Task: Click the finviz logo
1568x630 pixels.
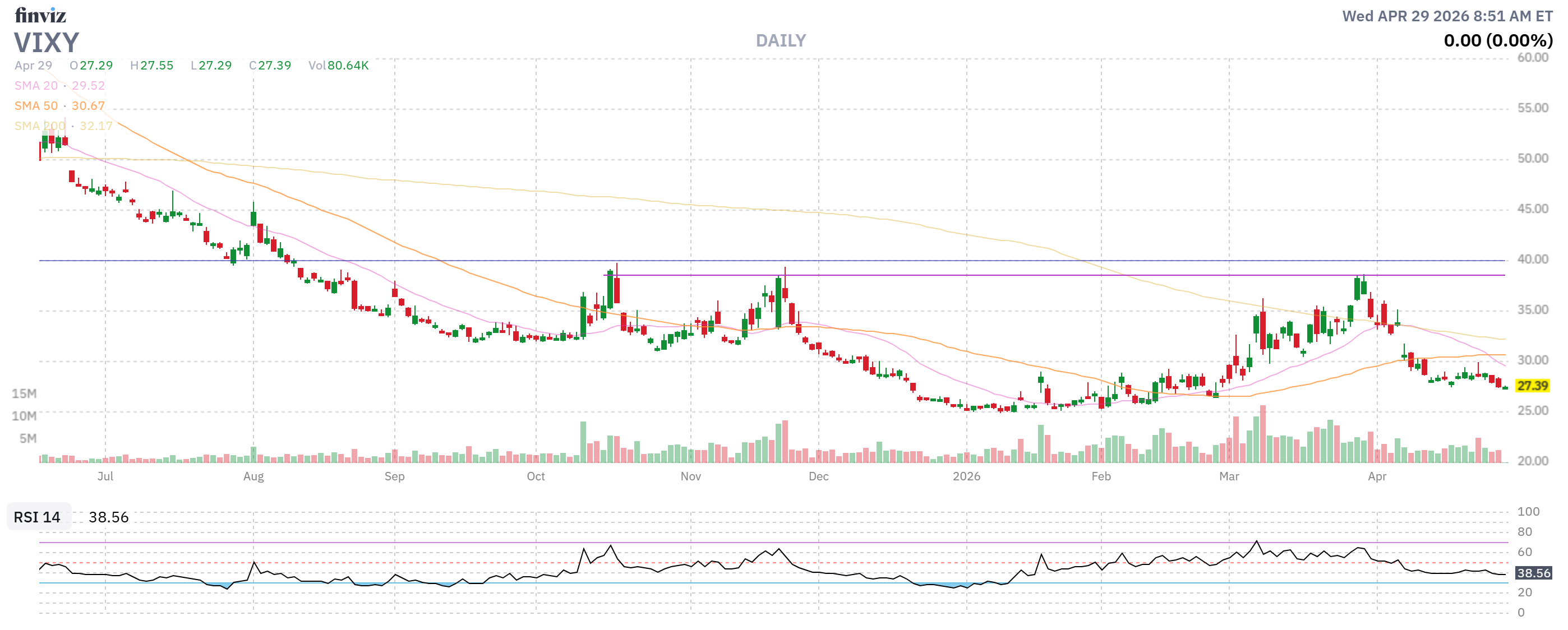Action: click(x=41, y=16)
